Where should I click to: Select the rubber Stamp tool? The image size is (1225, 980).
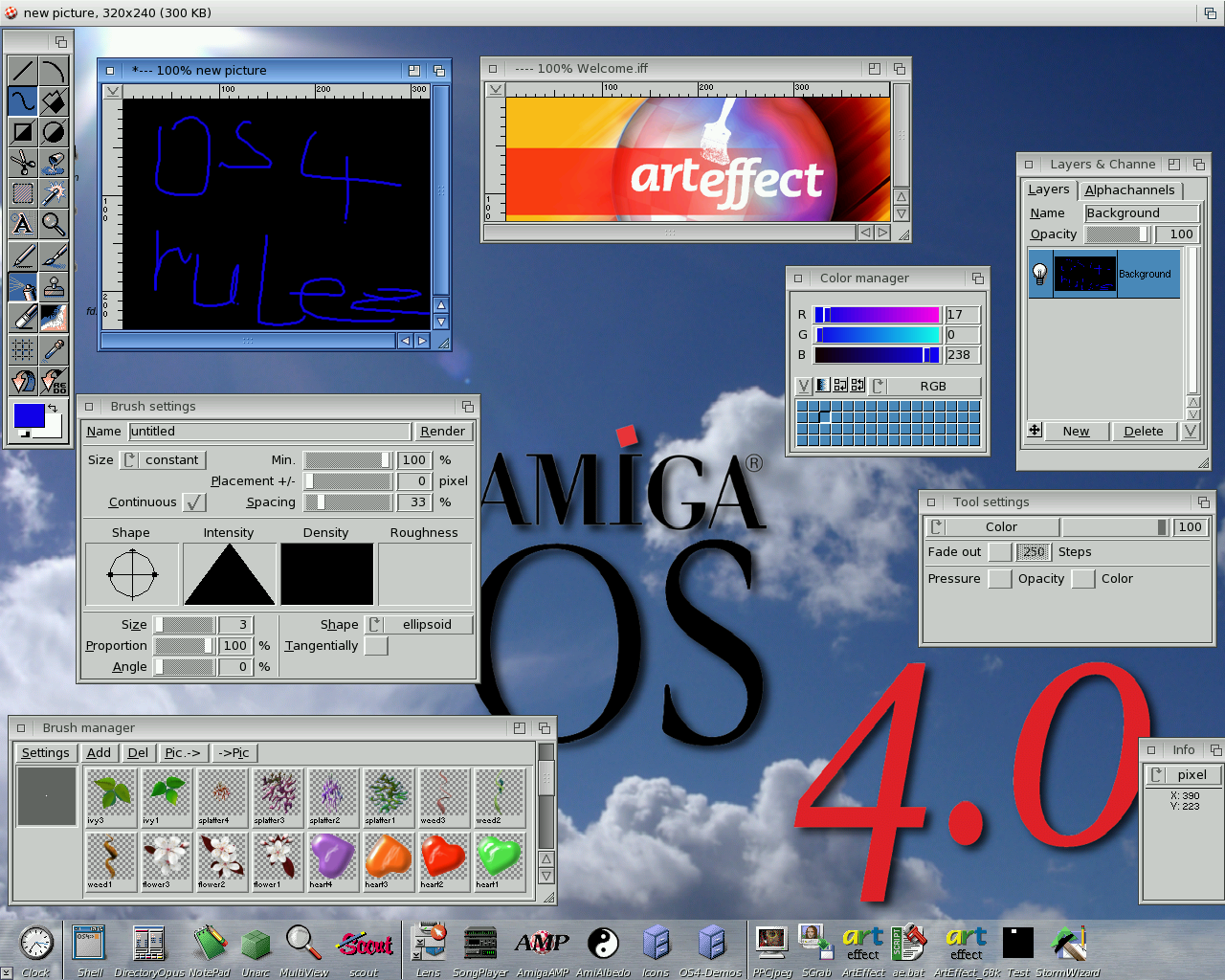54,287
